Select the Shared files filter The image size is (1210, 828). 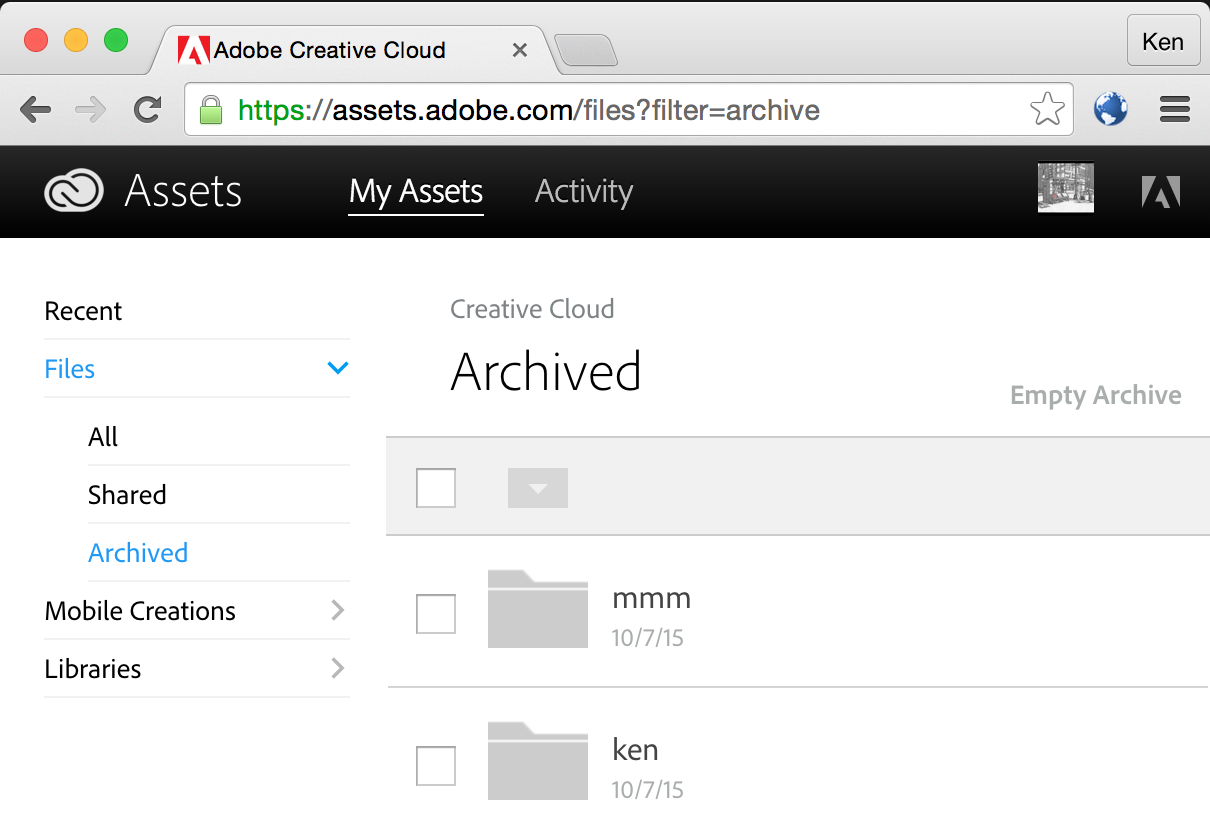127,495
